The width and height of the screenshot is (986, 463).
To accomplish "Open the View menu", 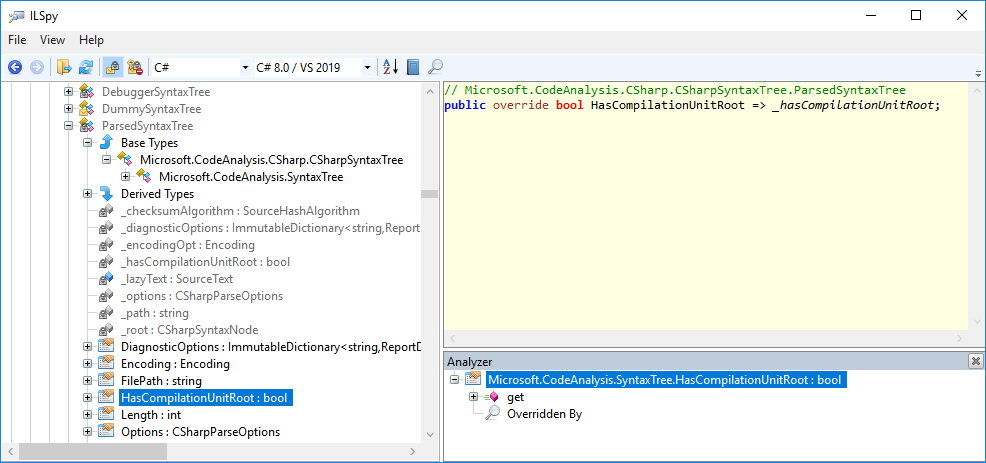I will coord(52,40).
